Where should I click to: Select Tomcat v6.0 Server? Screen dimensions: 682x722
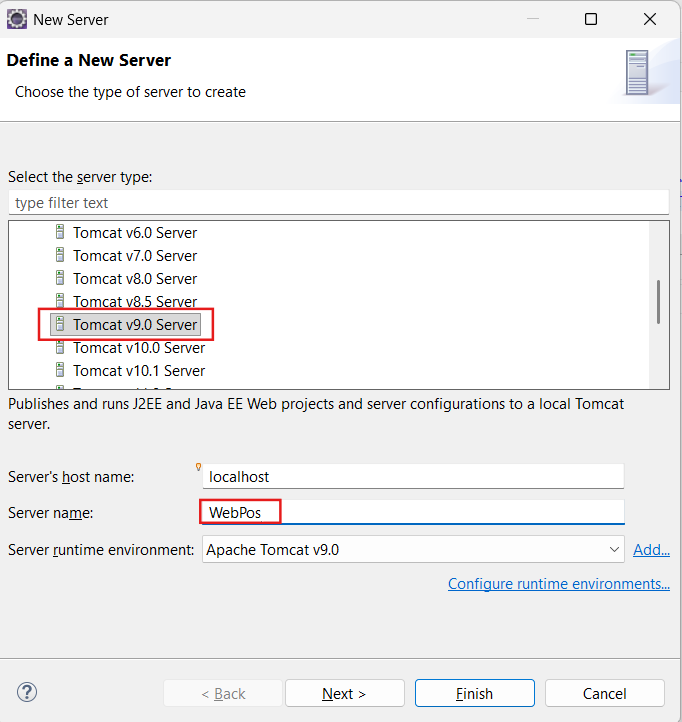[x=135, y=233]
